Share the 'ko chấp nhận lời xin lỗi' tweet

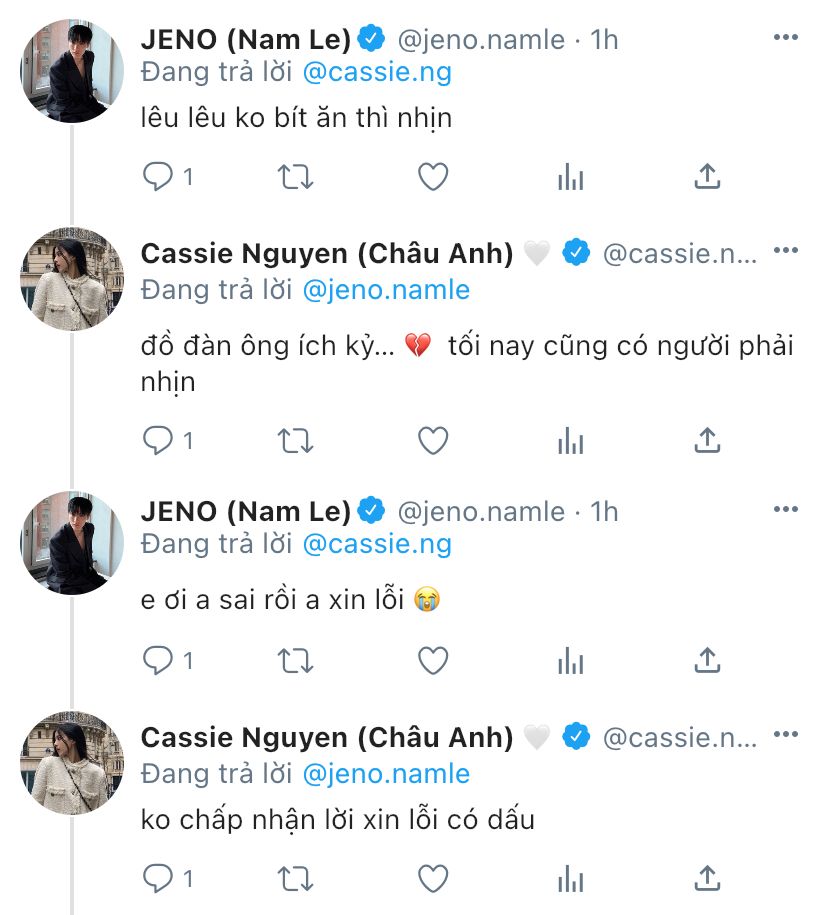707,880
